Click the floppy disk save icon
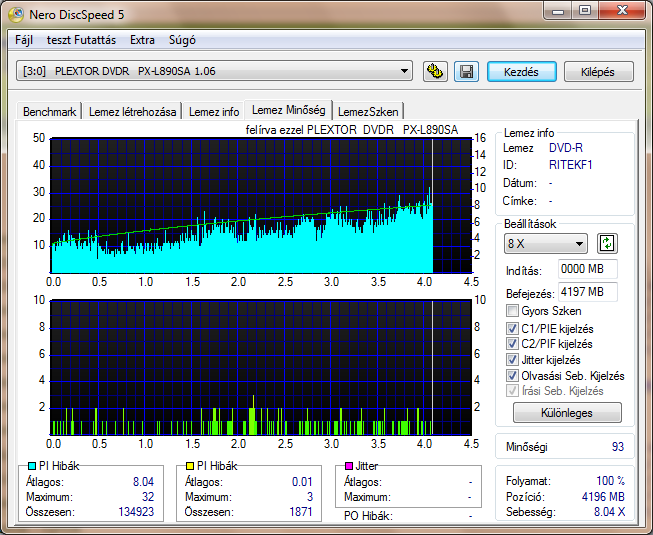 [466, 72]
